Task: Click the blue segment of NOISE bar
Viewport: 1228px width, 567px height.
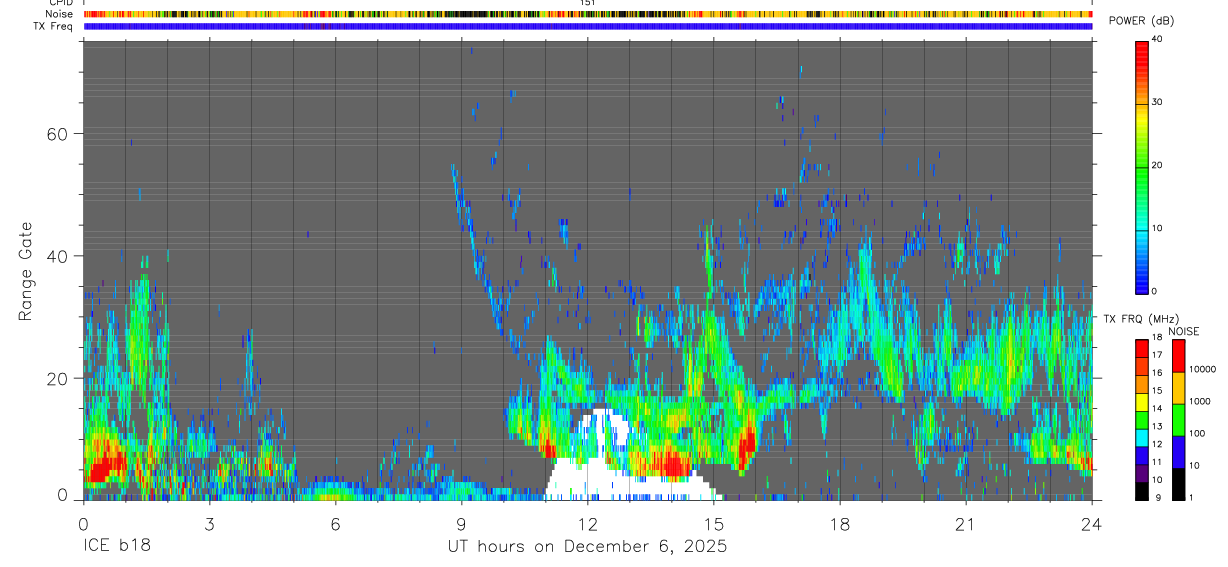Action: coord(1178,451)
